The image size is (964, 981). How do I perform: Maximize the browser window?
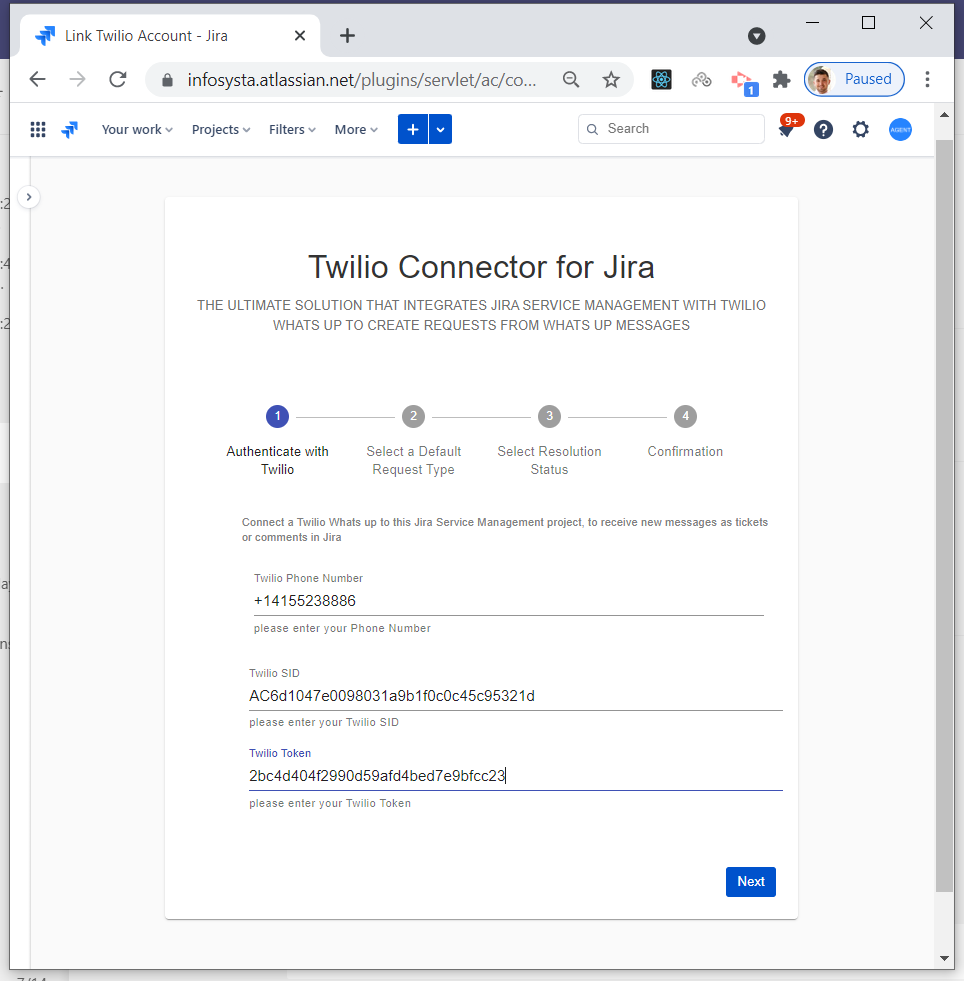868,23
